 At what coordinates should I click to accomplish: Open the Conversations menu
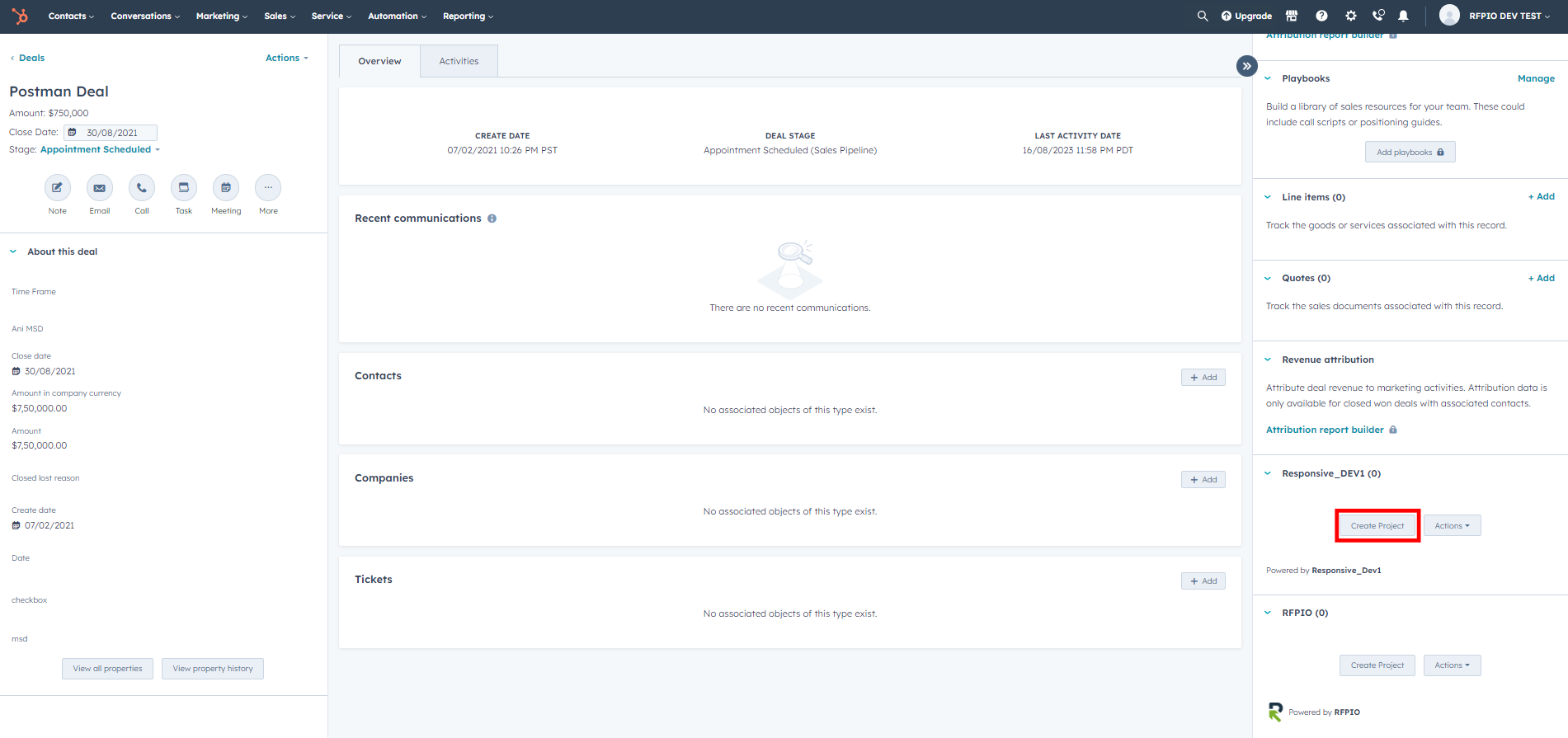(x=145, y=16)
